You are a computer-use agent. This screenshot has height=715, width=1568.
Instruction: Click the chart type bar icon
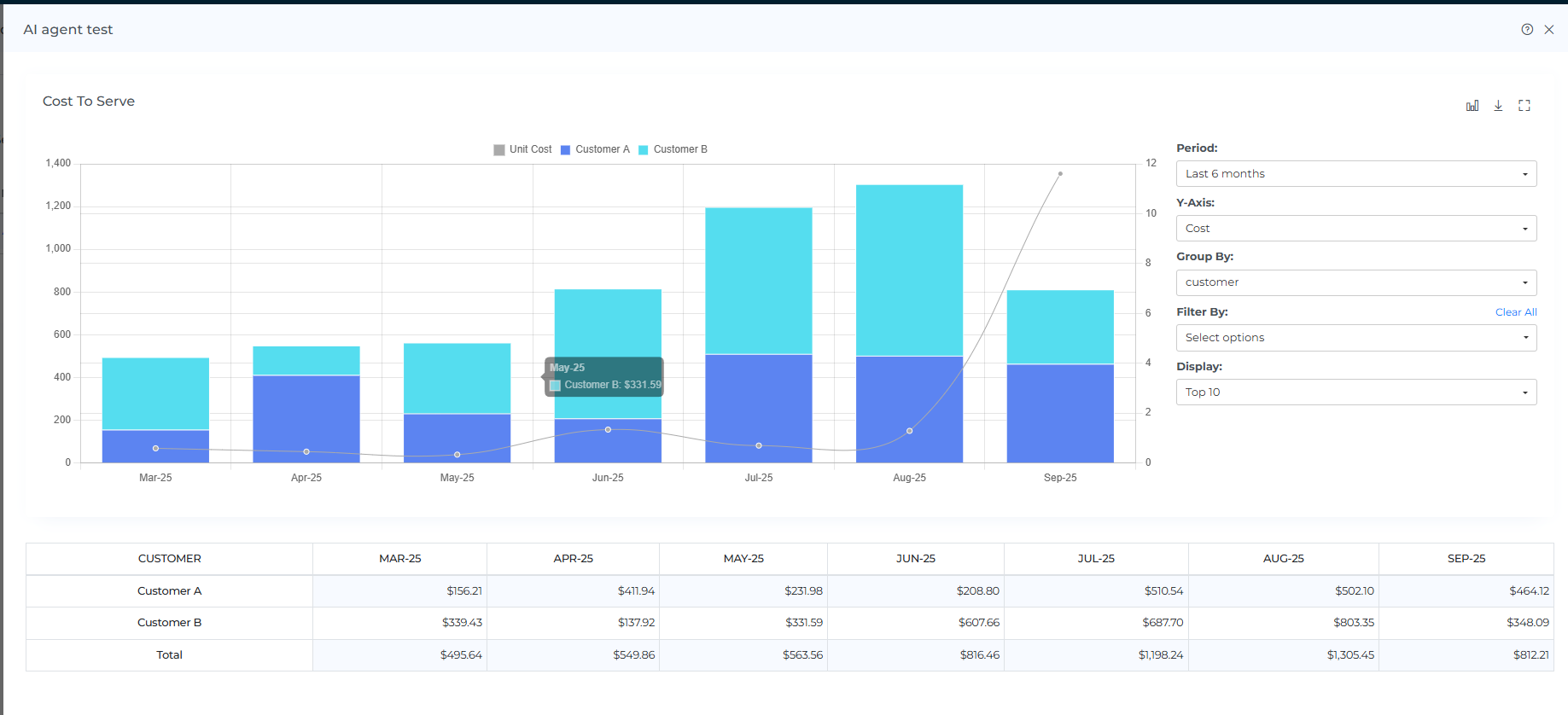(x=1472, y=106)
